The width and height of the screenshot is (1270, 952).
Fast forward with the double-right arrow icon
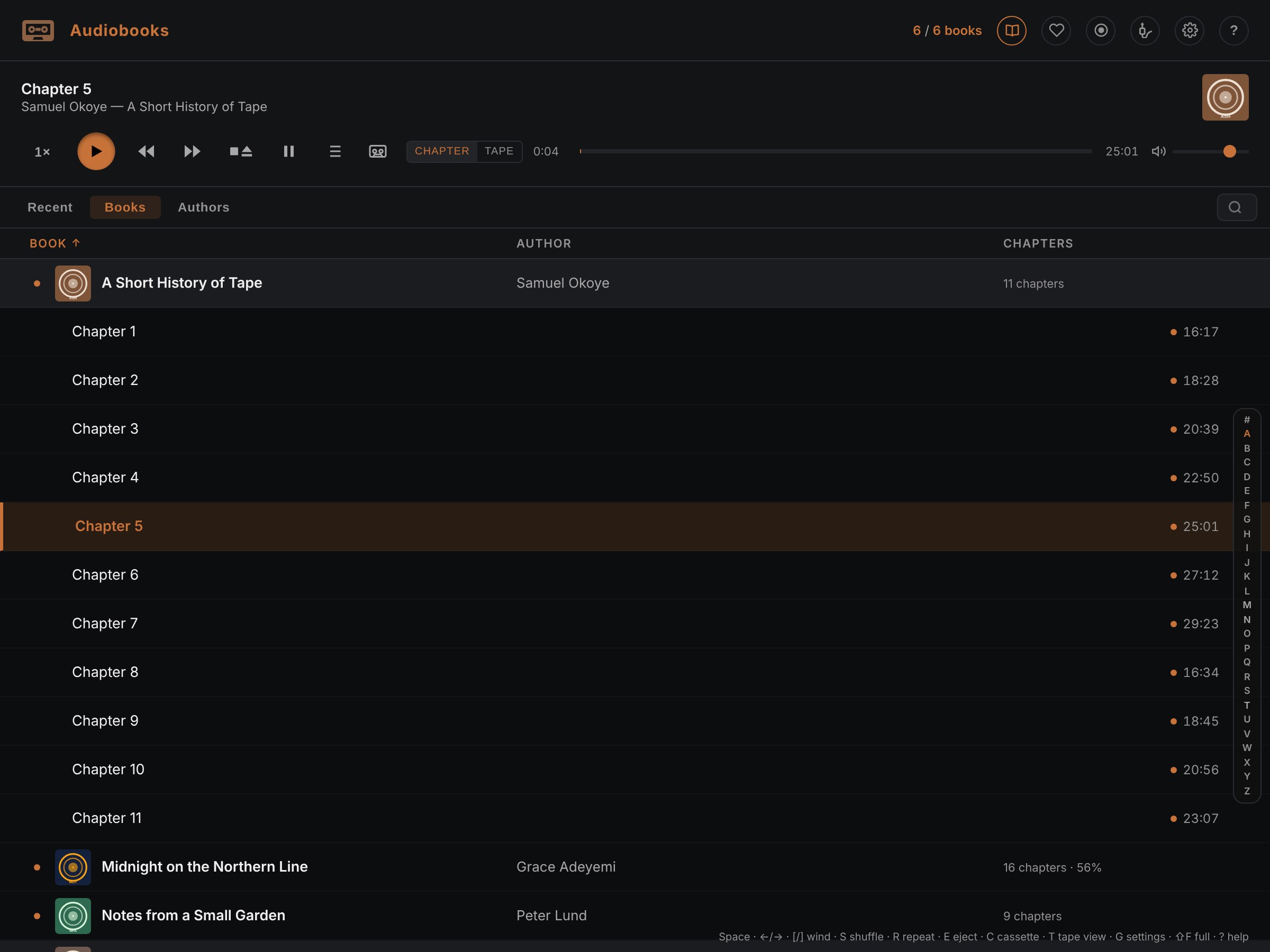[192, 151]
